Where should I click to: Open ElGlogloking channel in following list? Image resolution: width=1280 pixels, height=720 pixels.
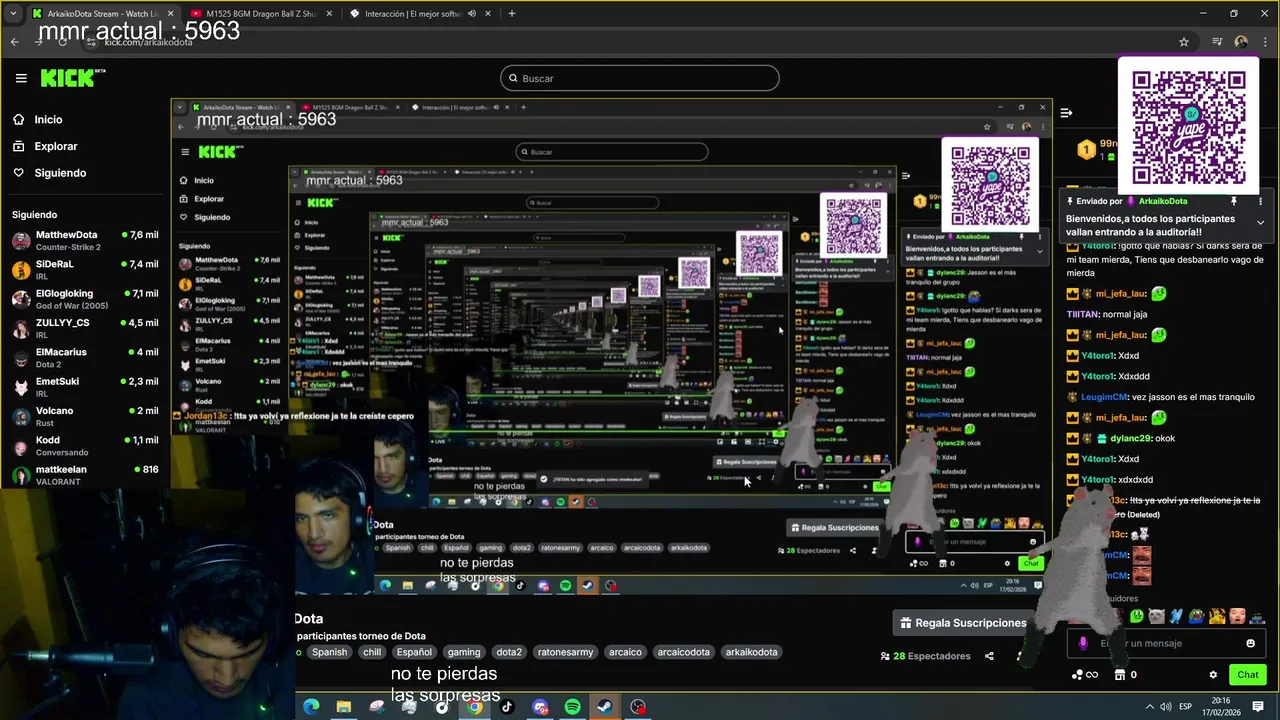coord(85,299)
